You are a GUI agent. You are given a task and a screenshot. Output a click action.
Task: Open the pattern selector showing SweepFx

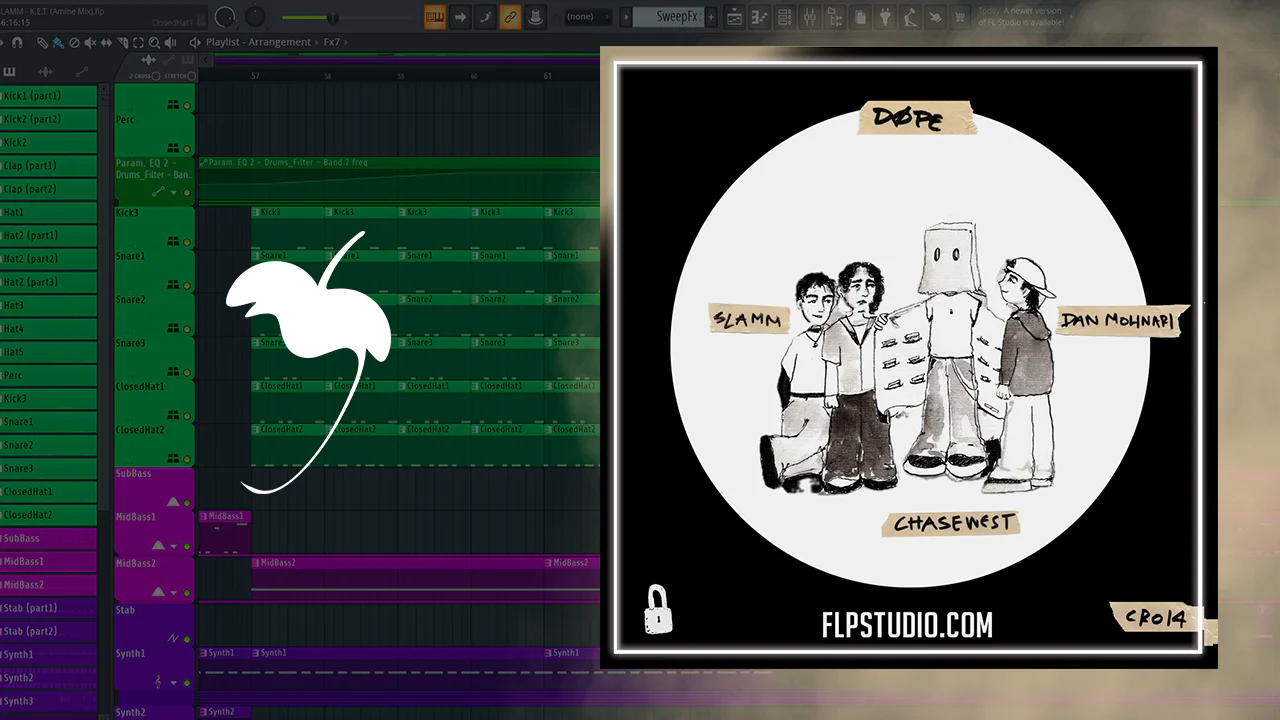pyautogui.click(x=669, y=16)
